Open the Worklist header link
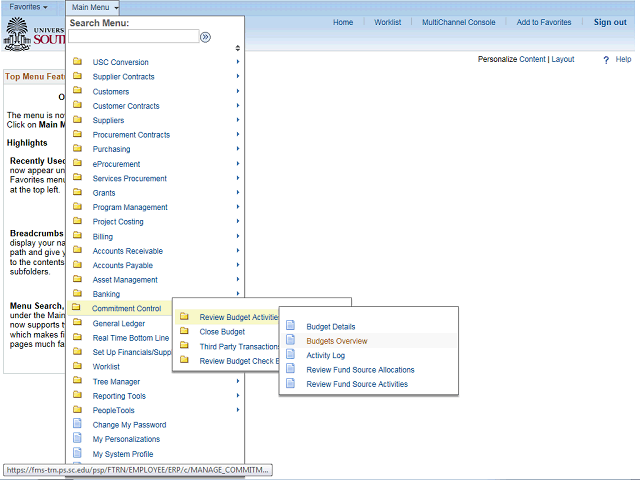This screenshot has height=480, width=640. coord(387,22)
